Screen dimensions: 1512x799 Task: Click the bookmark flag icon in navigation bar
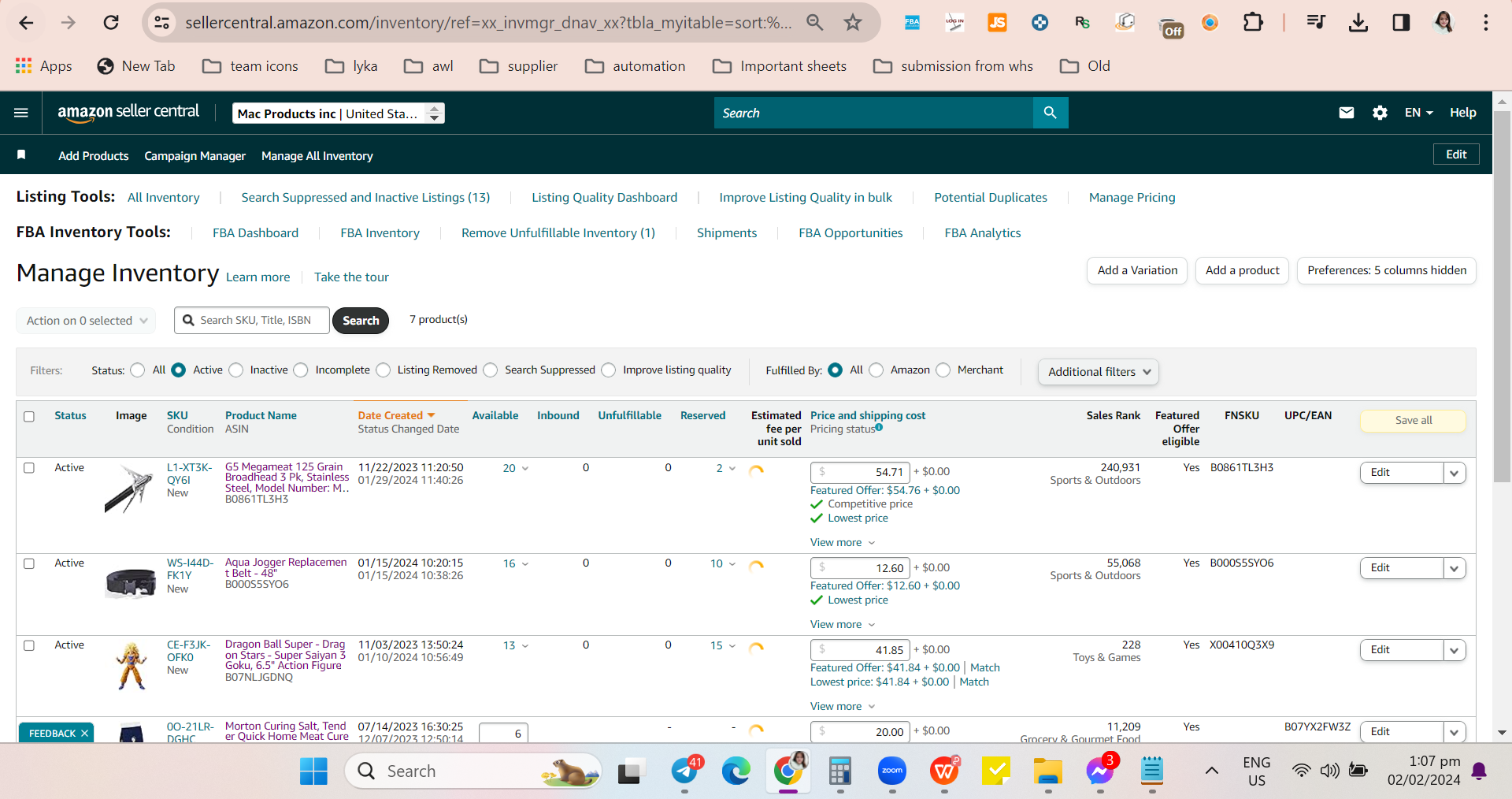tap(21, 155)
